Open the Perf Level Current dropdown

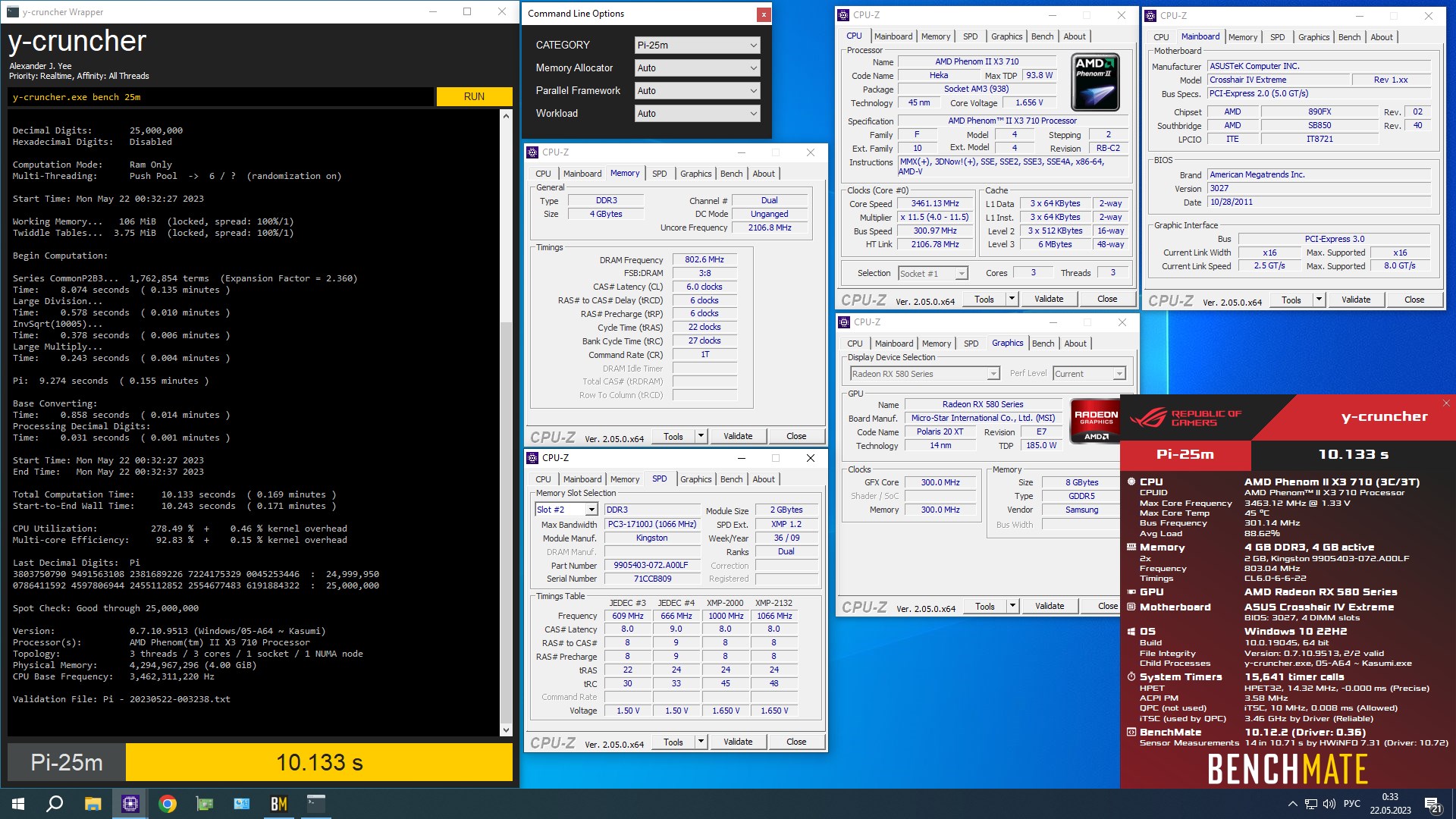tap(1089, 374)
